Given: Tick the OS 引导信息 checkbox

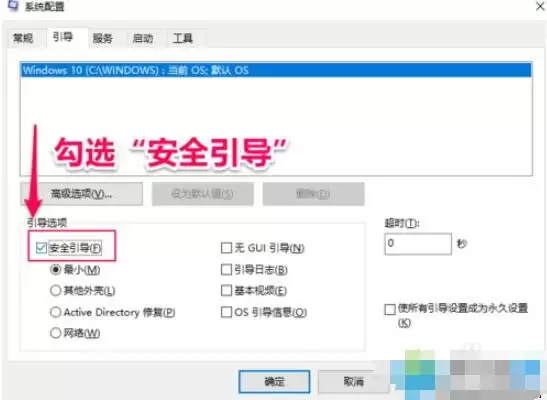Looking at the screenshot, I should 226,312.
